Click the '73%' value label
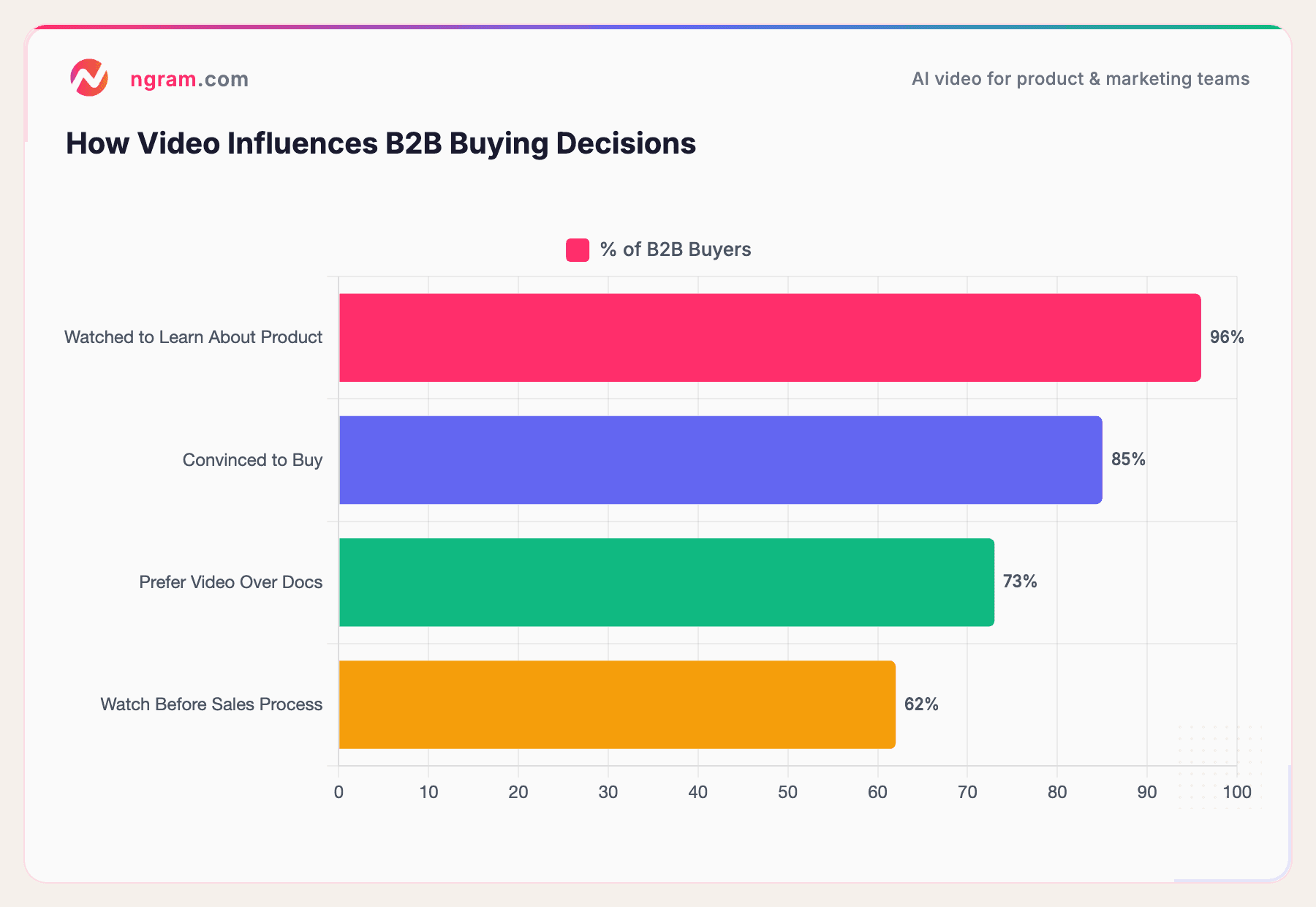 coord(1021,582)
